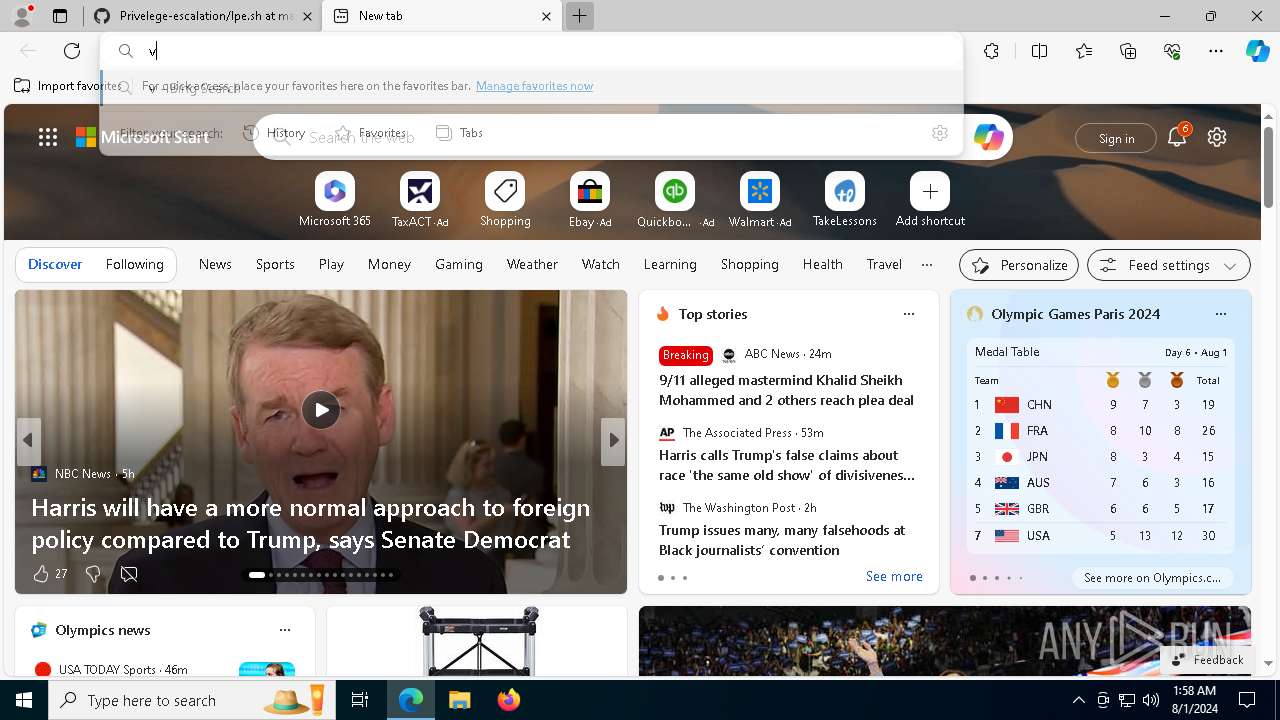Image resolution: width=1280 pixels, height=720 pixels.
Task: Go to the next carousel story
Action: (x=613, y=440)
